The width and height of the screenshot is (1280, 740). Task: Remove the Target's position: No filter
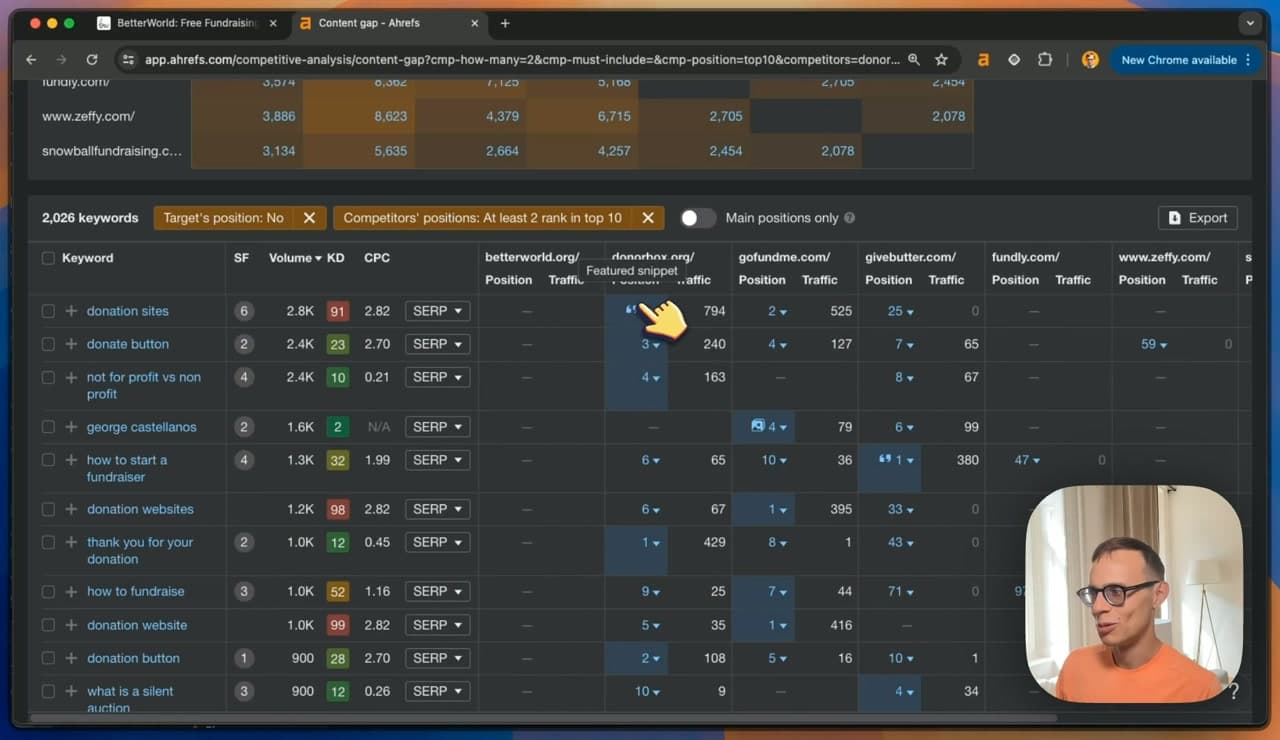(x=309, y=218)
